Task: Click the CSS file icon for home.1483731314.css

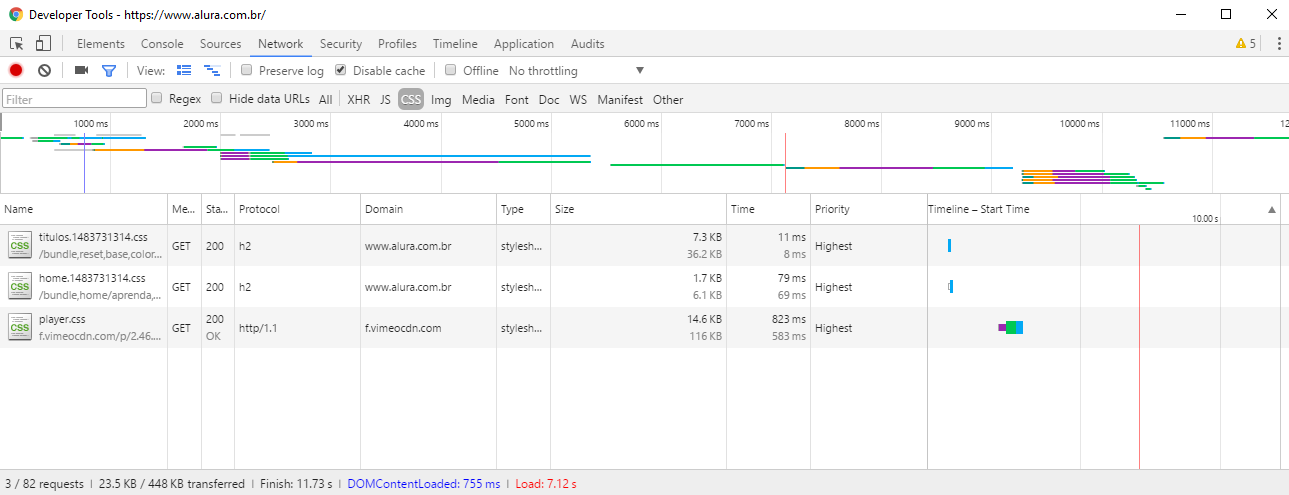Action: click(x=20, y=286)
